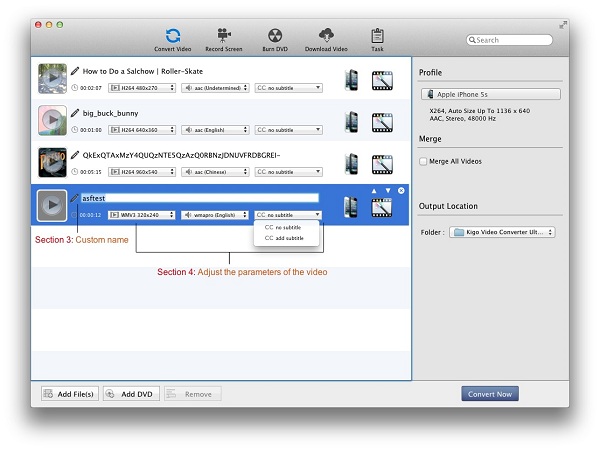
Task: Open clip editor icon for asftest
Action: click(x=382, y=207)
